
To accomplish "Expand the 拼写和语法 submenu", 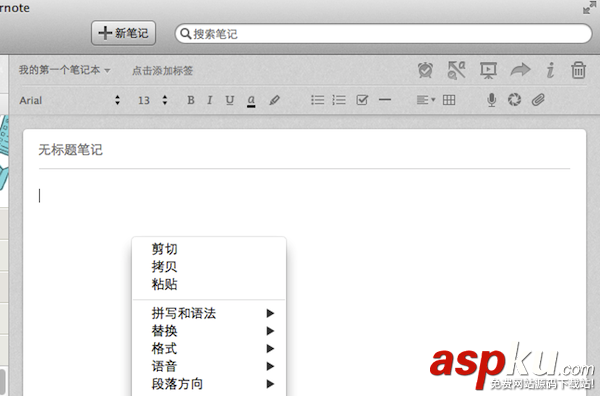I will pos(209,313).
